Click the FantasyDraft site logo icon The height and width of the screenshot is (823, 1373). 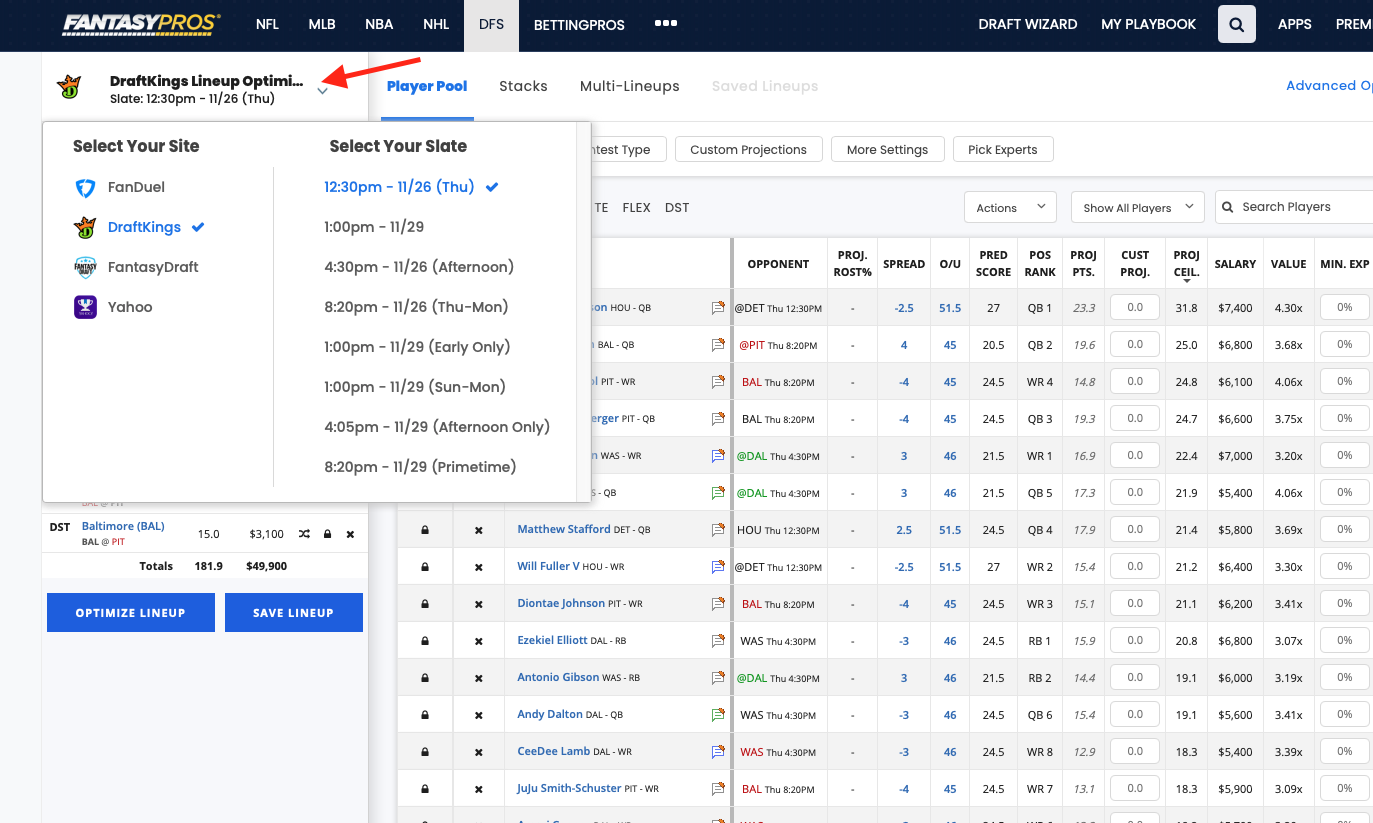click(x=85, y=267)
